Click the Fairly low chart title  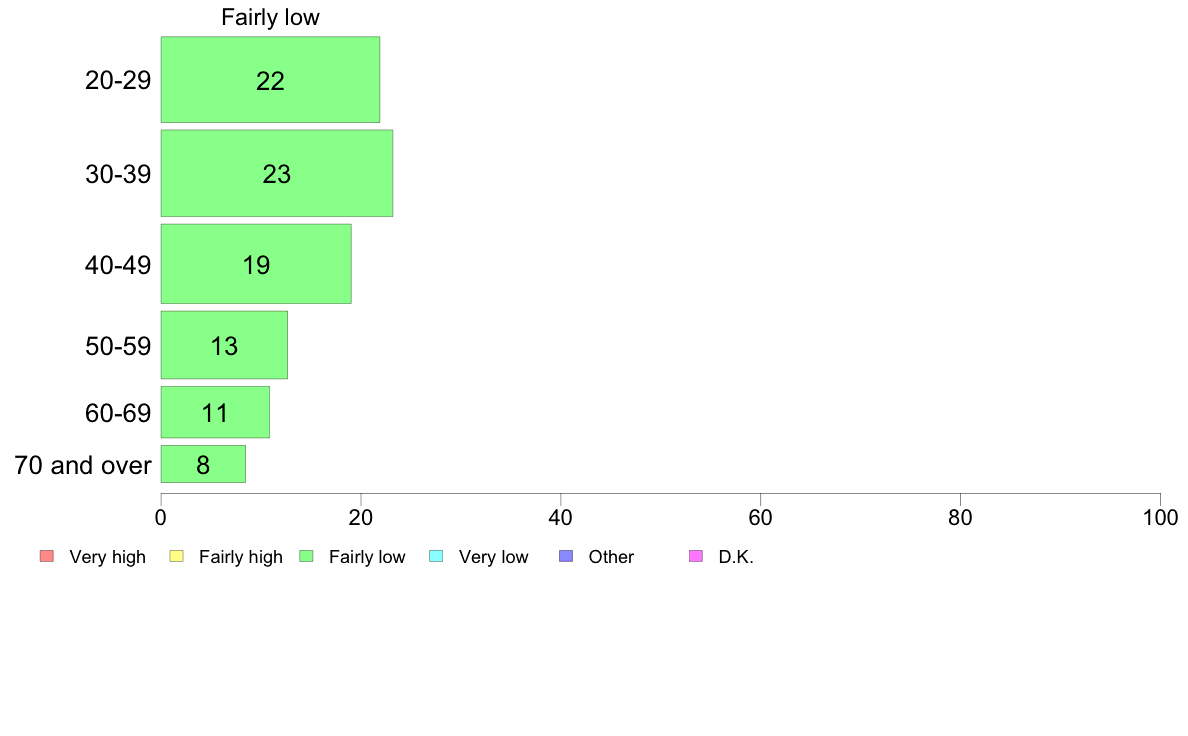click(270, 17)
